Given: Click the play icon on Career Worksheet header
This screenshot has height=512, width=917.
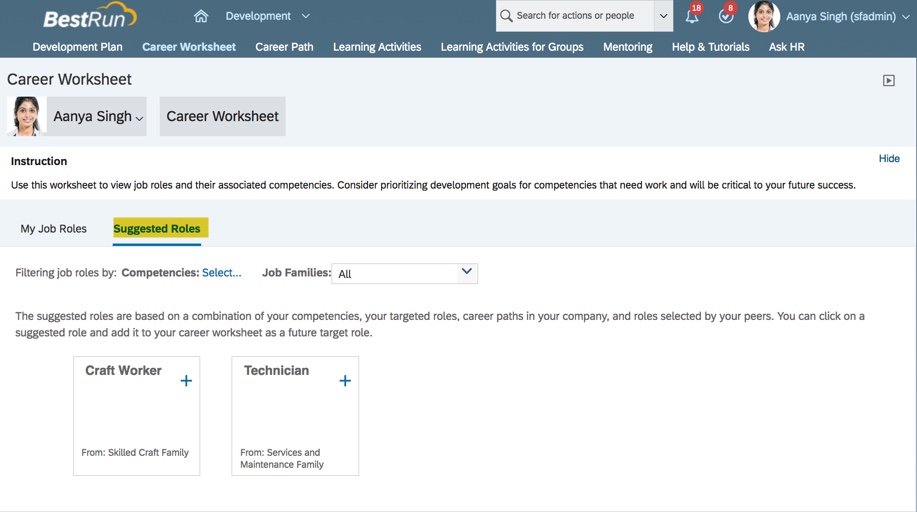Looking at the screenshot, I should pyautogui.click(x=888, y=81).
